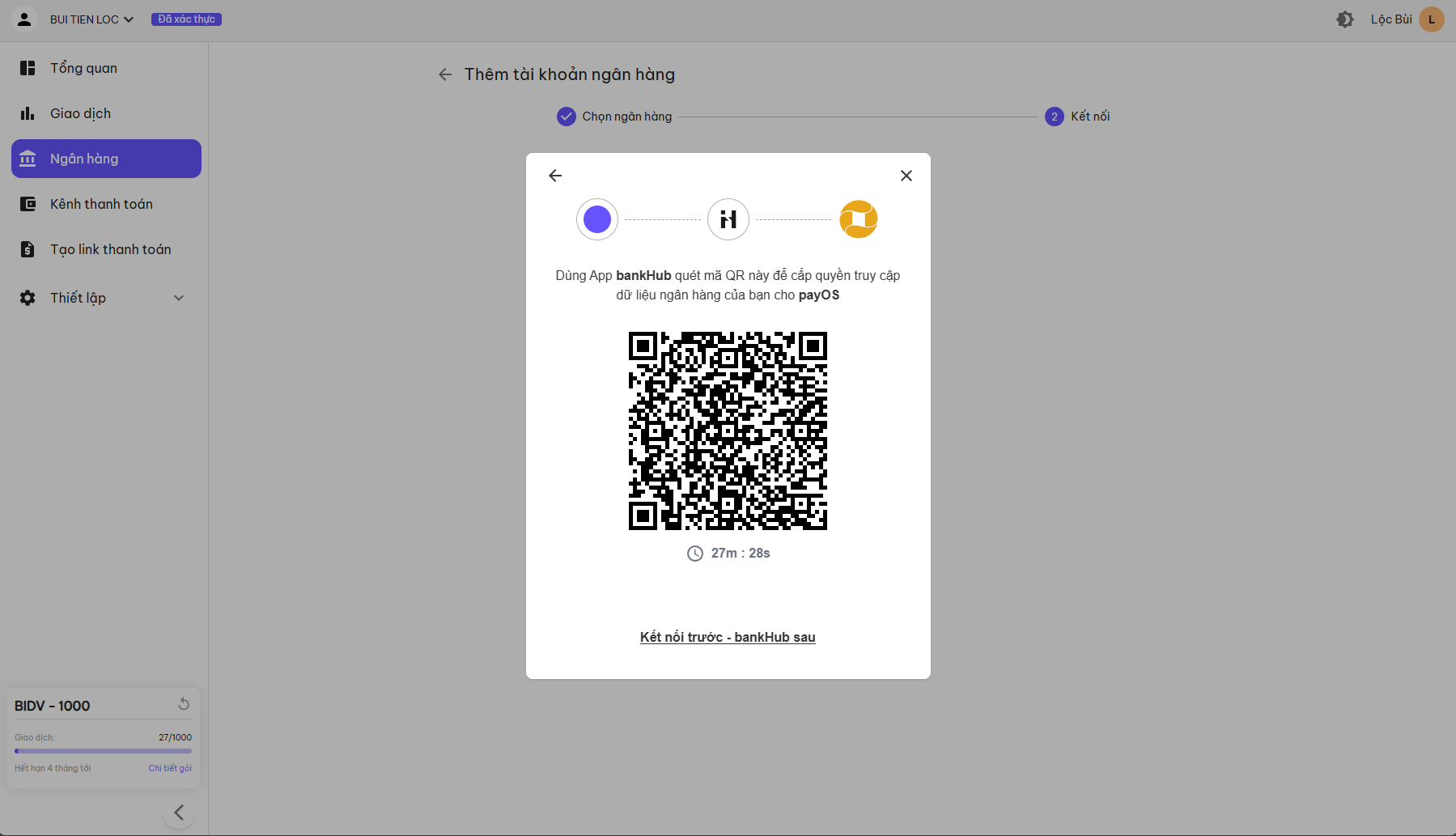Open Tạo link thanh toán page
The width and height of the screenshot is (1456, 836).
(110, 249)
